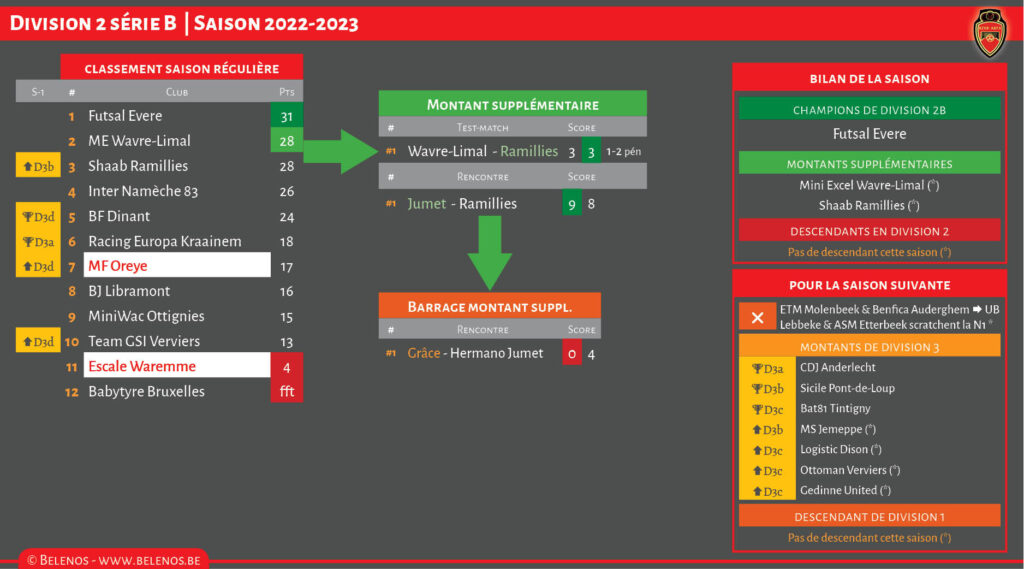The image size is (1024, 569).
Task: Click the arrow D3b badge beside MS Jemeppe
Action: click(766, 429)
